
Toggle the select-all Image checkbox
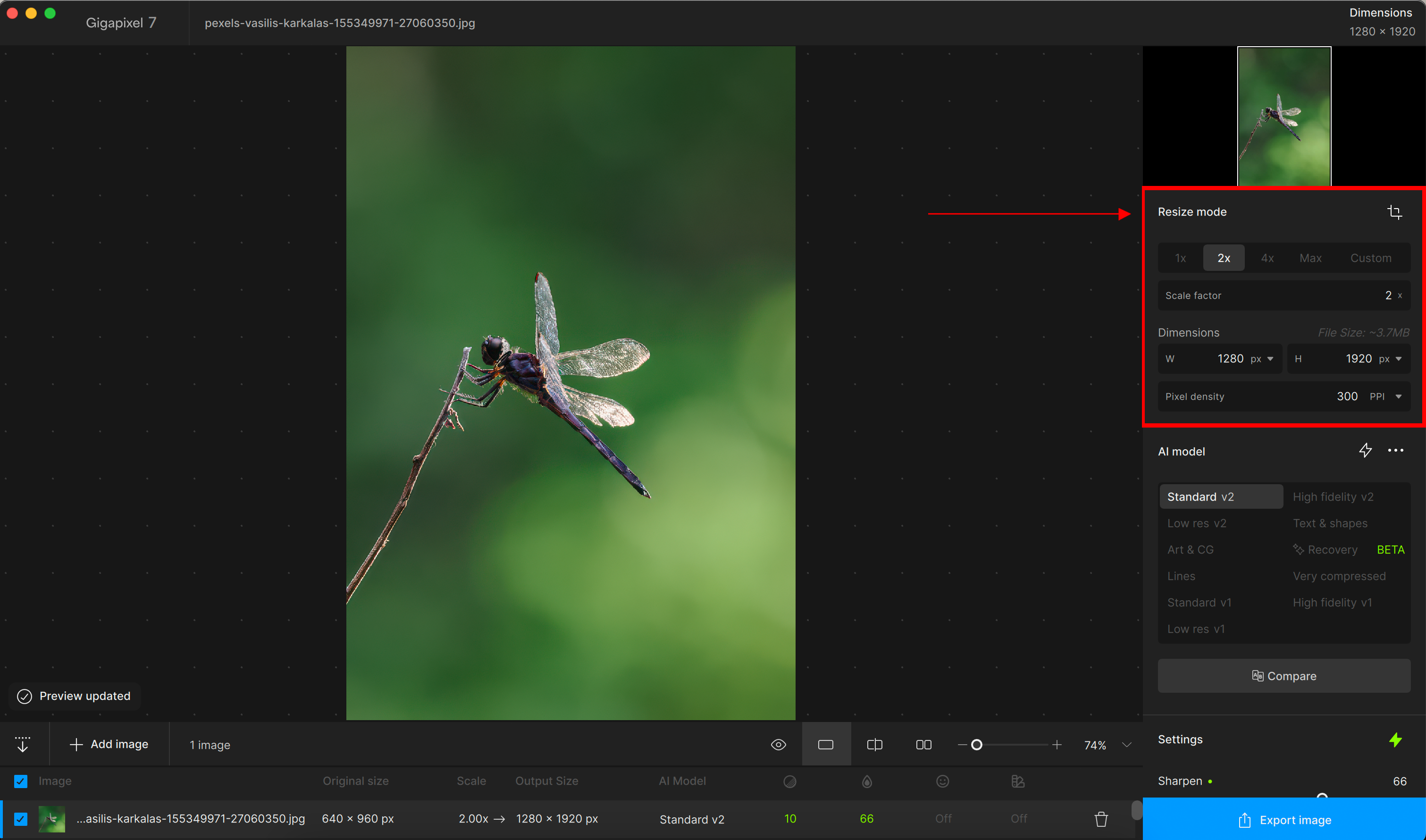(x=21, y=781)
